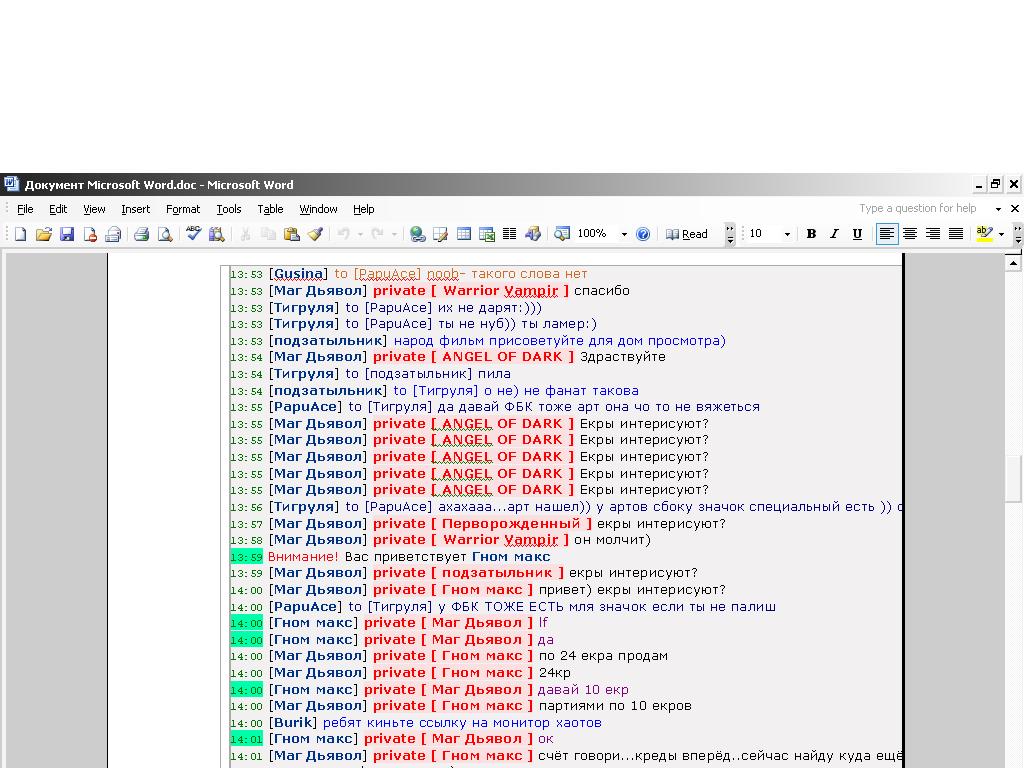Viewport: 1024px width, 768px height.
Task: Open the Help menu
Action: click(x=364, y=209)
